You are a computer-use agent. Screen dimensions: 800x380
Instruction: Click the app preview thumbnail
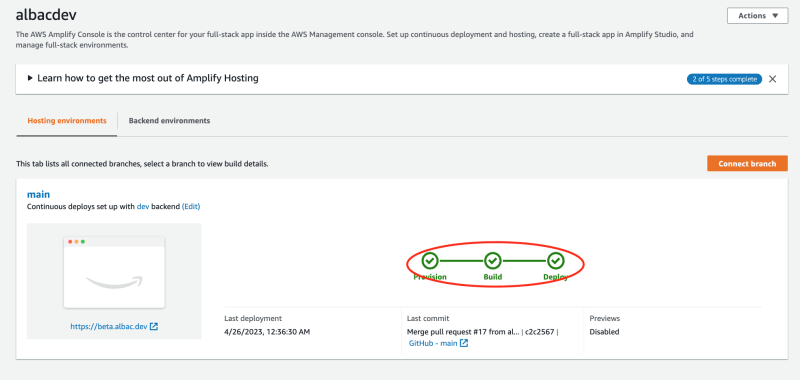(x=114, y=272)
